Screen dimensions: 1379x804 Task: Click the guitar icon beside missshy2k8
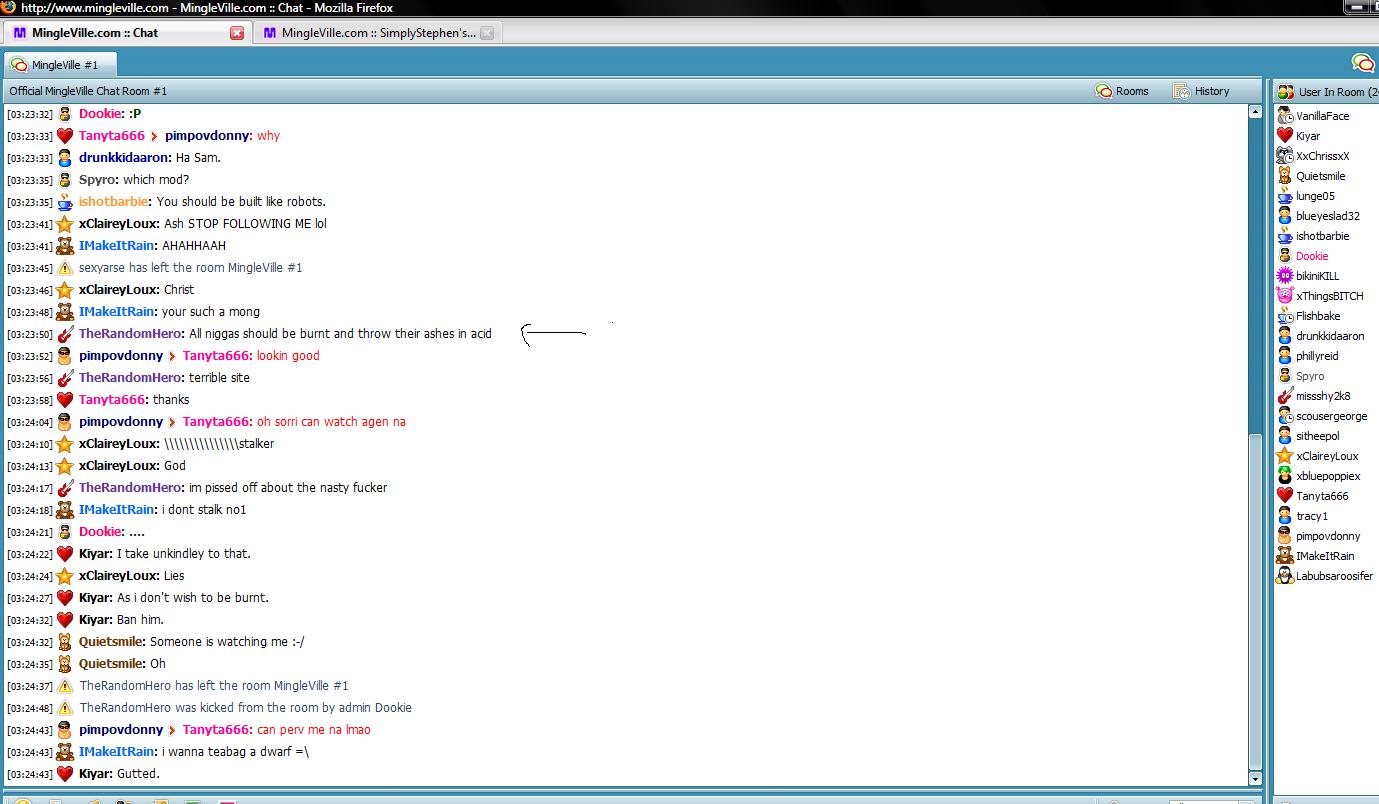click(x=1285, y=396)
